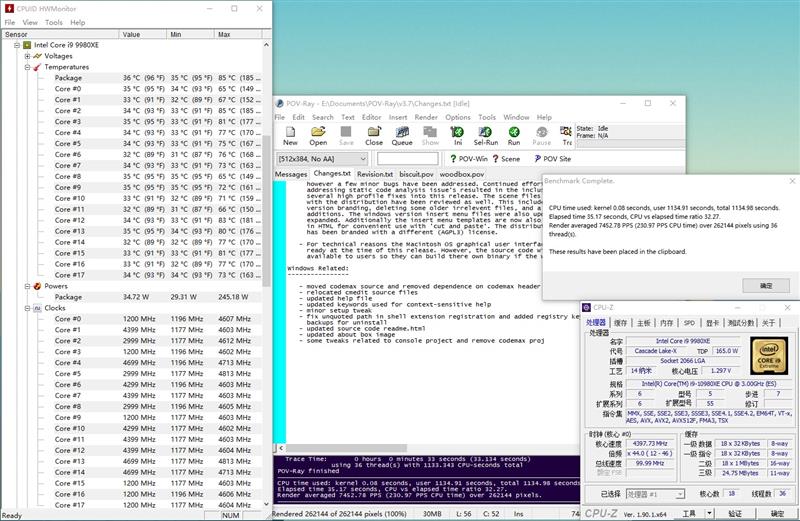The width and height of the screenshot is (800, 521).
Task: Click the 确定 button in CPU-Z footer
Action: [777, 513]
